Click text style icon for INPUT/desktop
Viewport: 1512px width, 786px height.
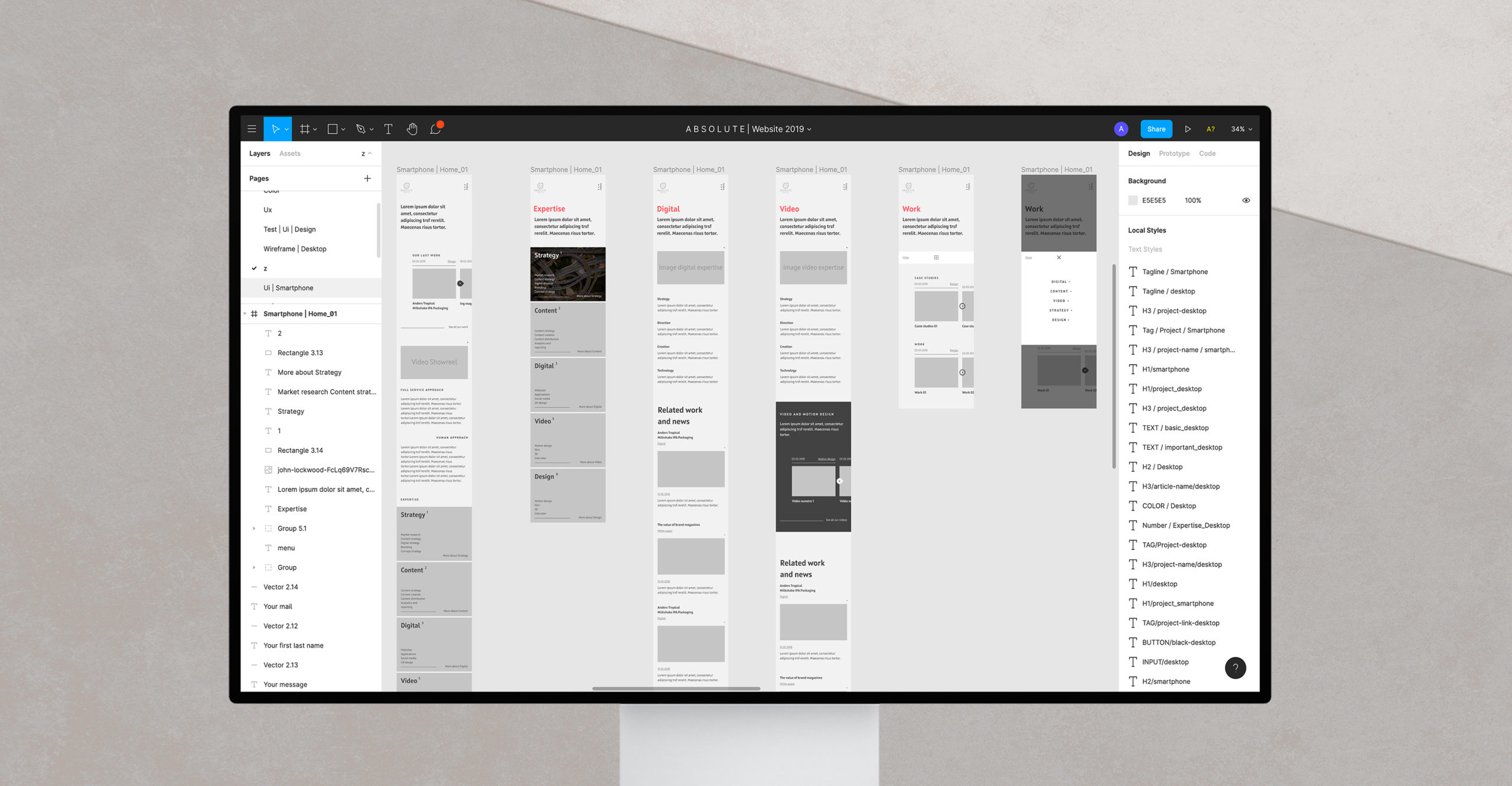click(1133, 661)
